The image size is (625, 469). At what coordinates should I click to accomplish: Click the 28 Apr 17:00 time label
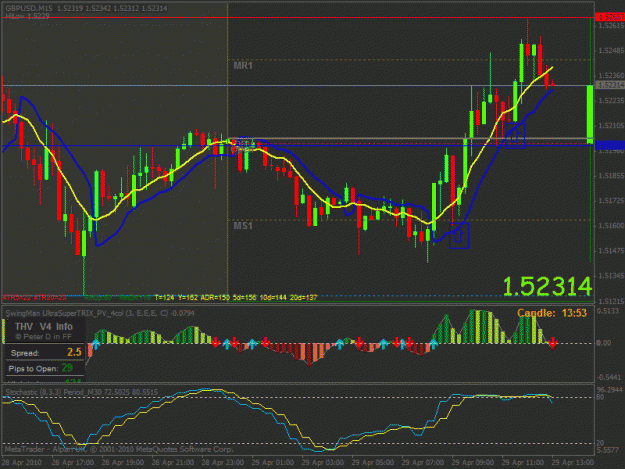click(x=73, y=463)
